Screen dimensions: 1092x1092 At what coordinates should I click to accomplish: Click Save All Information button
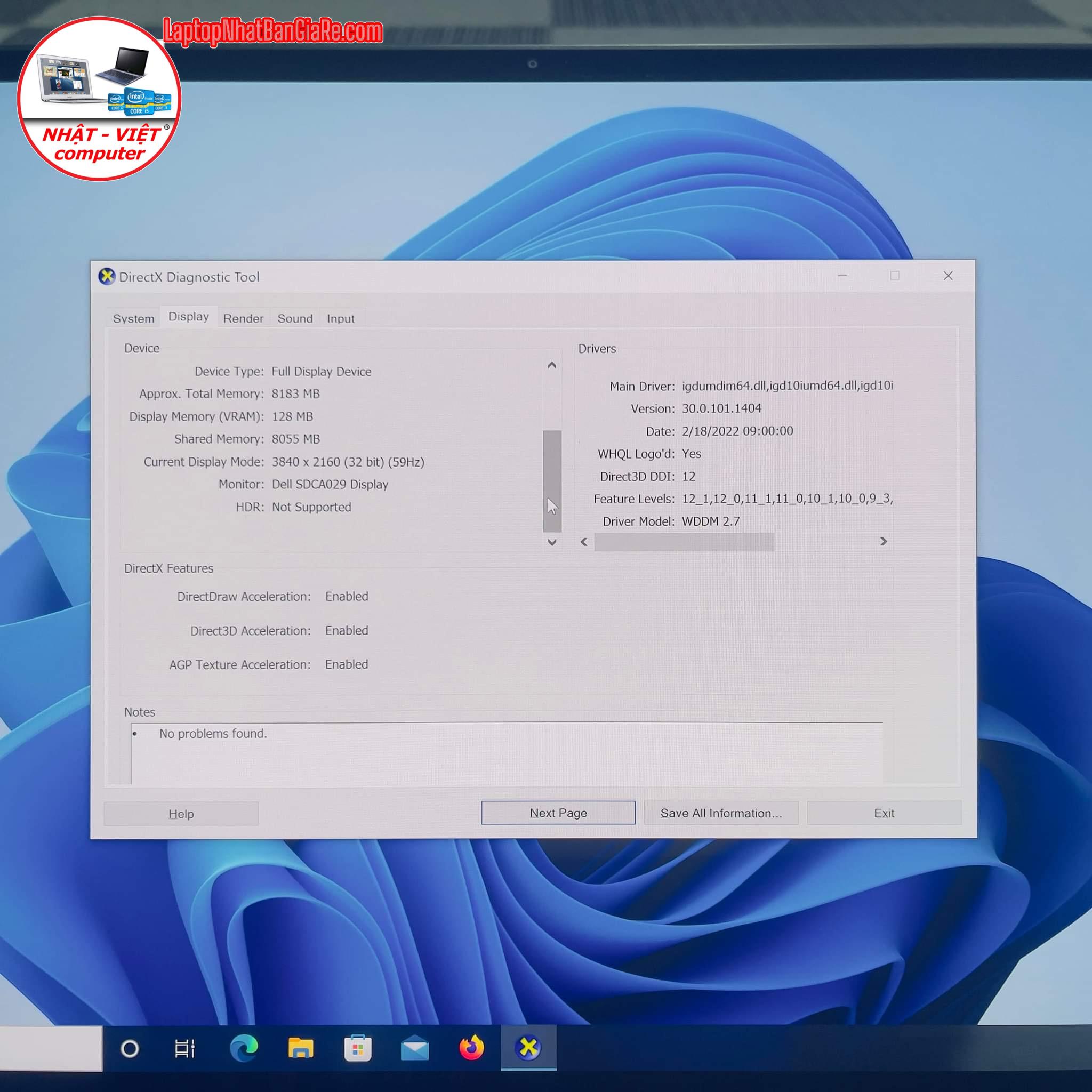click(721, 813)
